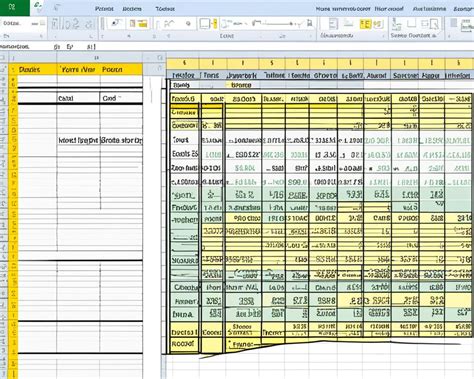Viewport: 474px width, 379px height.
Task: Click the person figure icon in ribbon
Action: [x=396, y=24]
